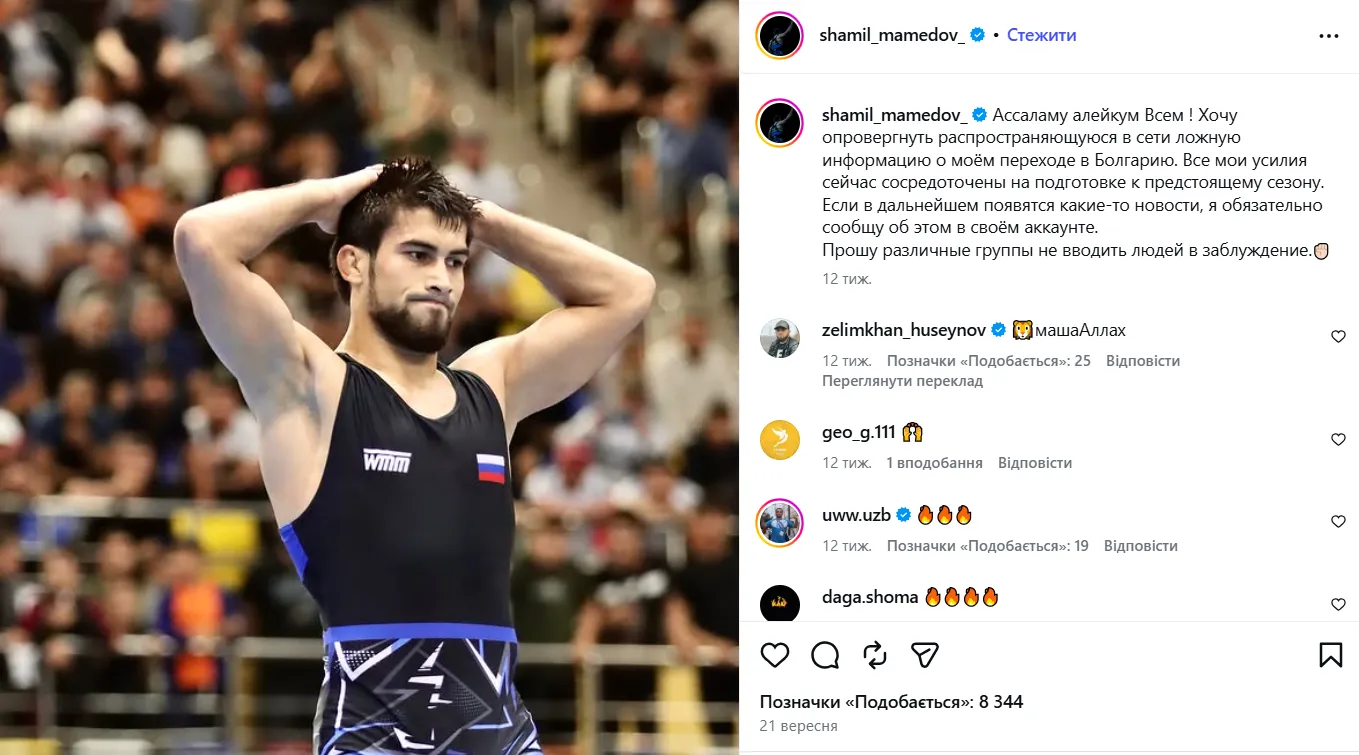Like the post with the heart icon

coord(775,655)
